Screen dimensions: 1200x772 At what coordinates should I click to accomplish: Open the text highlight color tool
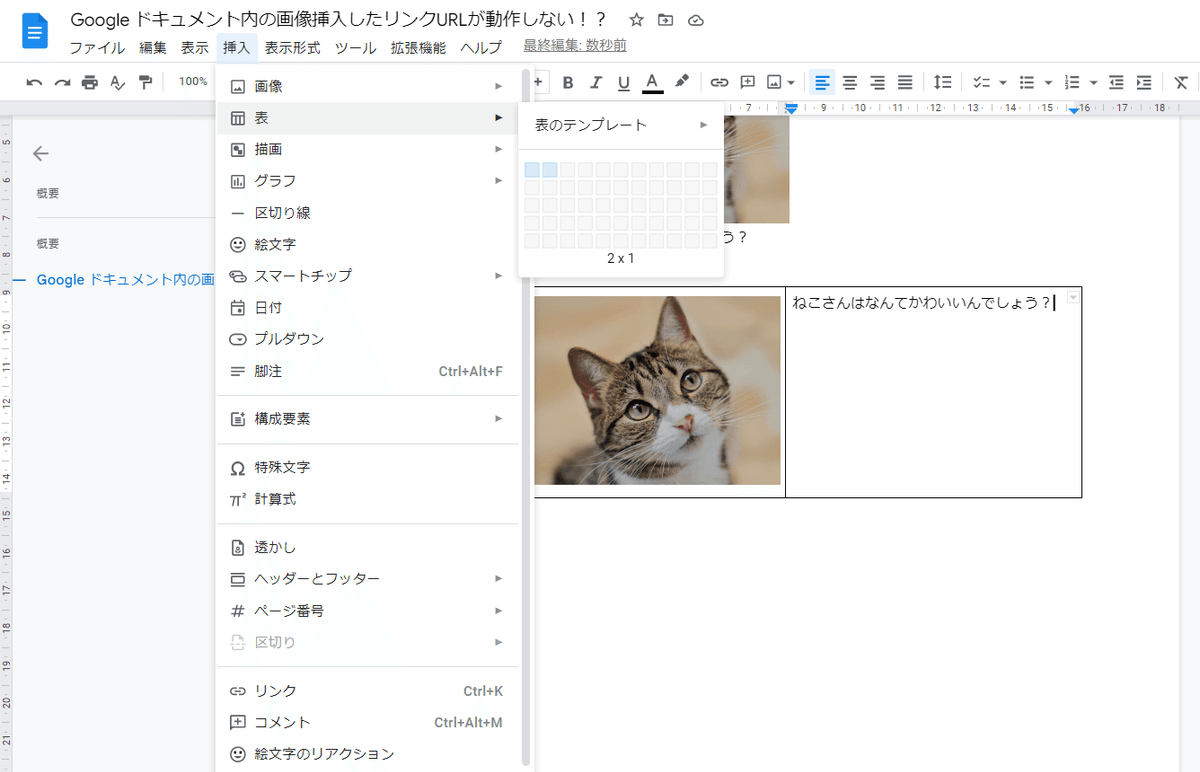coord(679,83)
